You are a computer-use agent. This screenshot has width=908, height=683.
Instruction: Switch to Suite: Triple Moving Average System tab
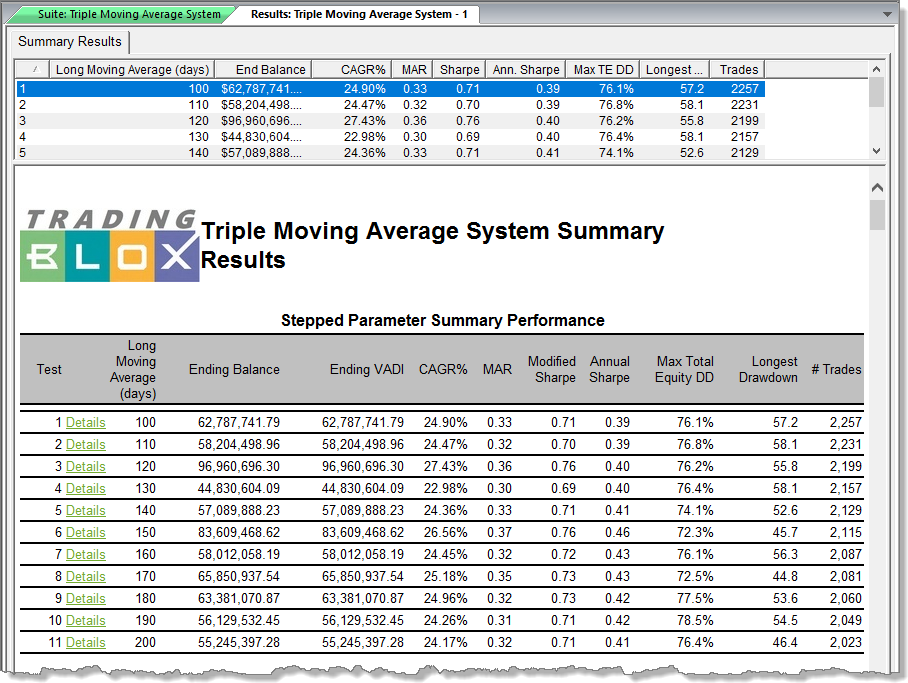129,14
